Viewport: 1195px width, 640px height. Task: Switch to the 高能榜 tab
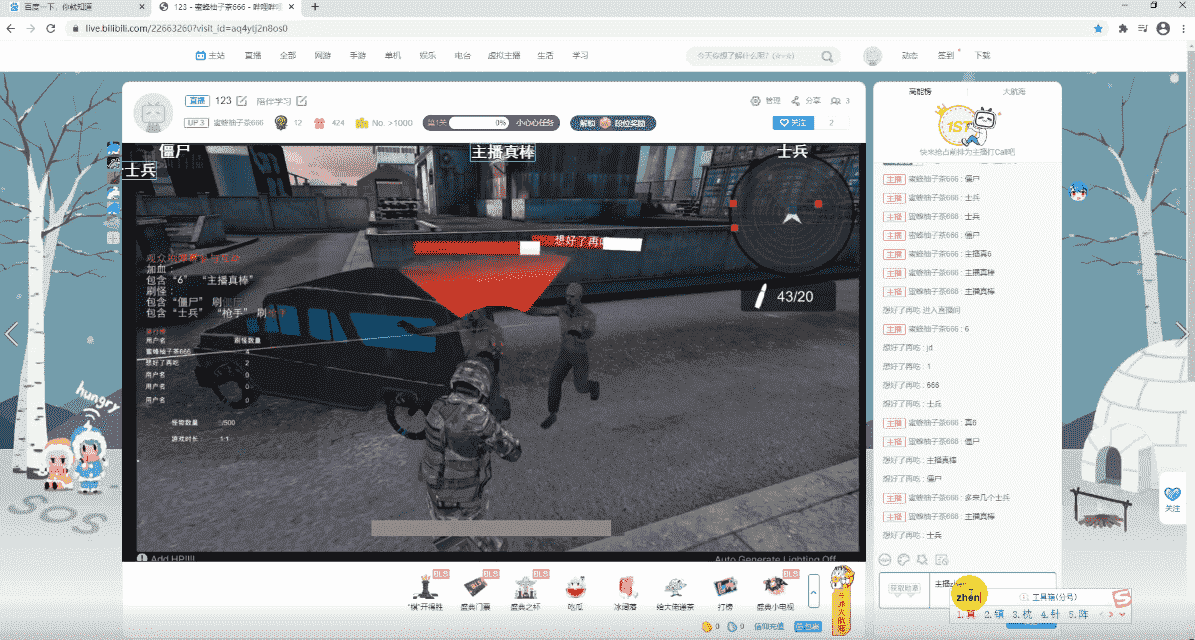(920, 91)
